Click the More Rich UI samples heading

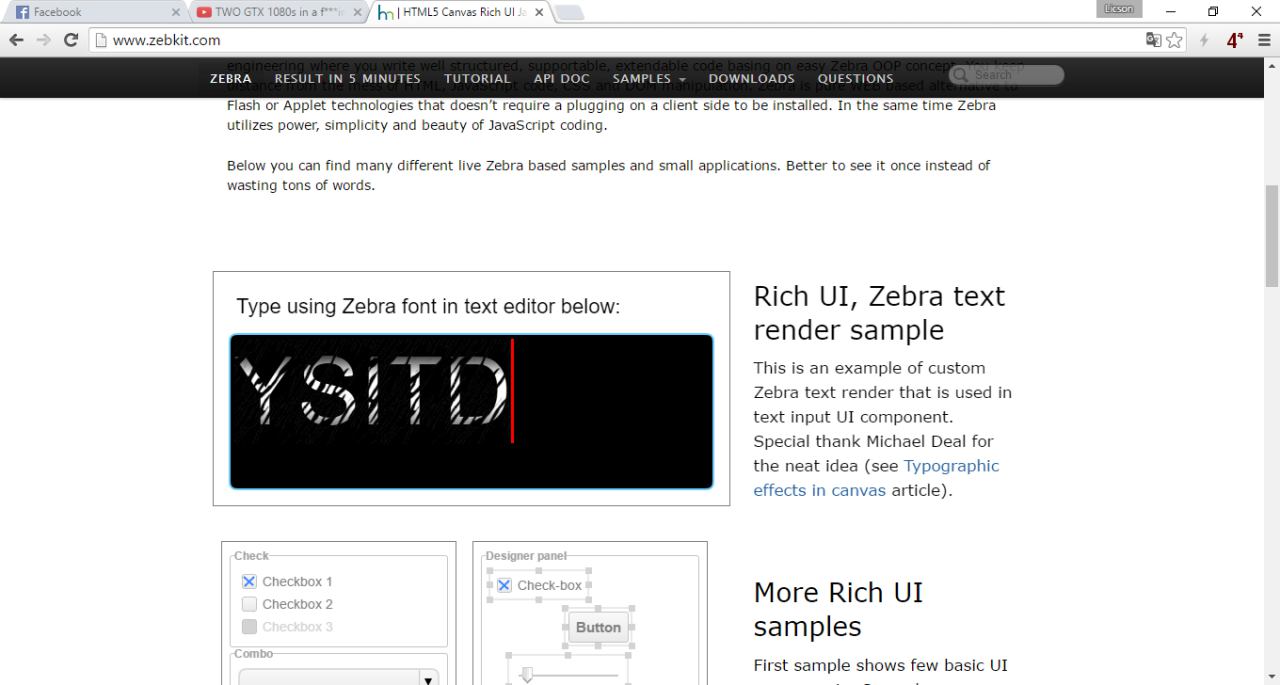838,609
